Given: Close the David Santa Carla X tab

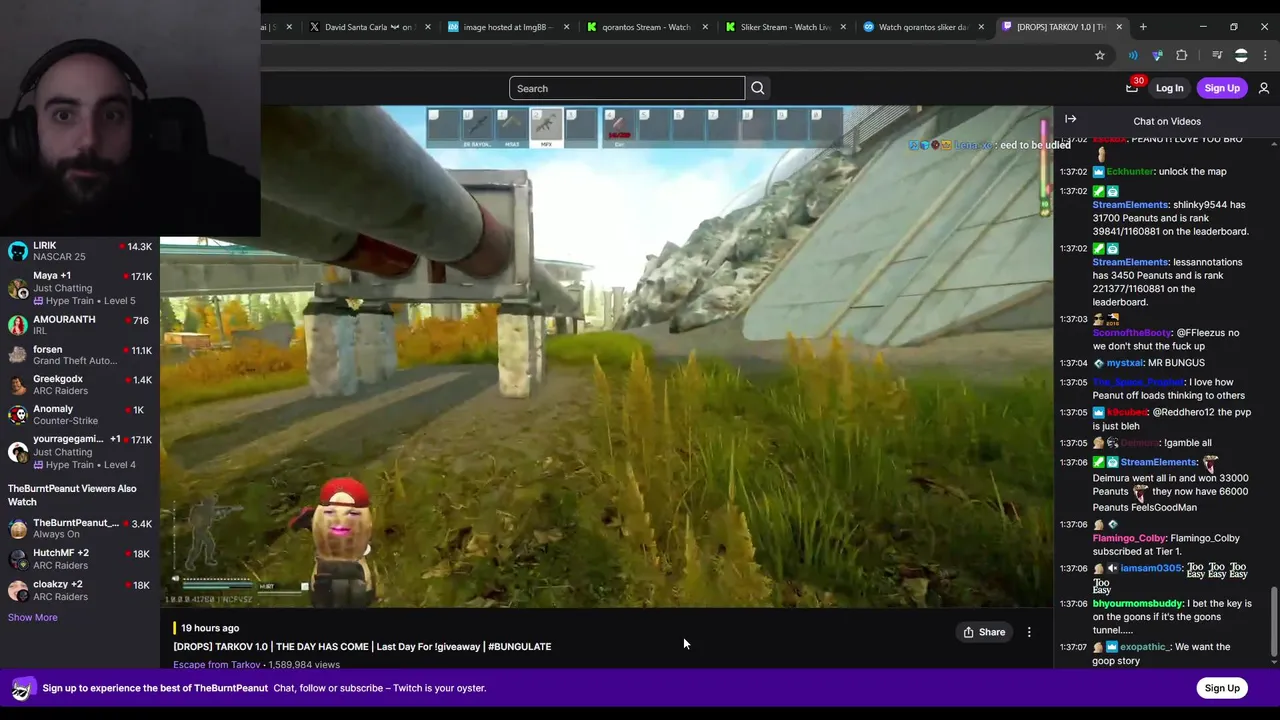Looking at the screenshot, I should [x=428, y=27].
